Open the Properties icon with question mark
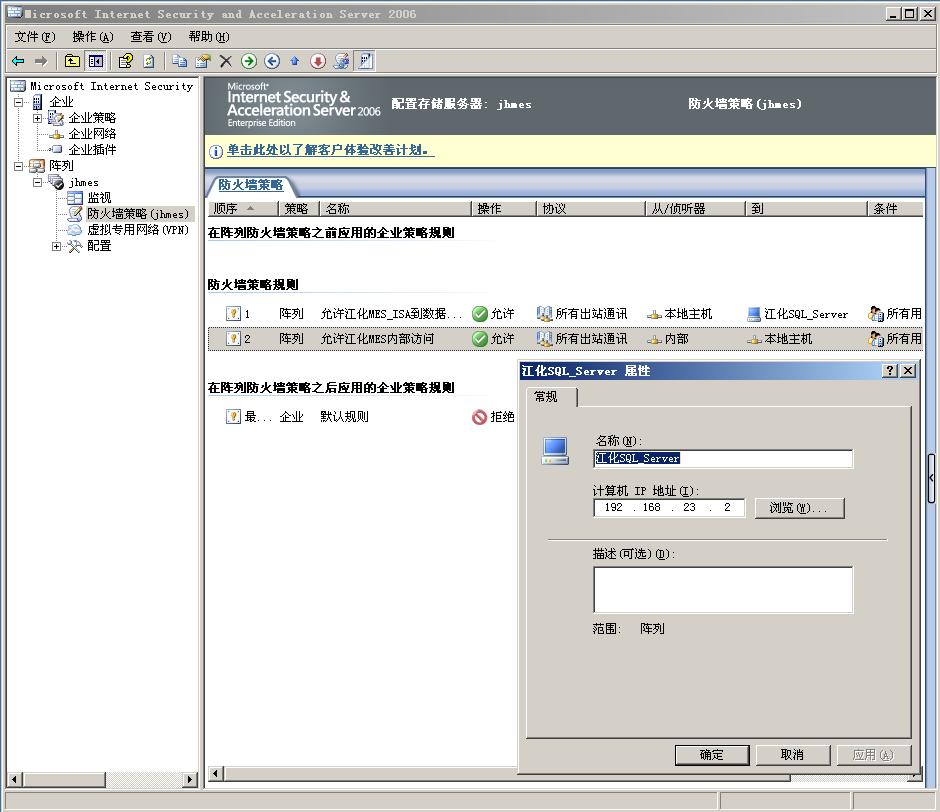 coord(125,61)
